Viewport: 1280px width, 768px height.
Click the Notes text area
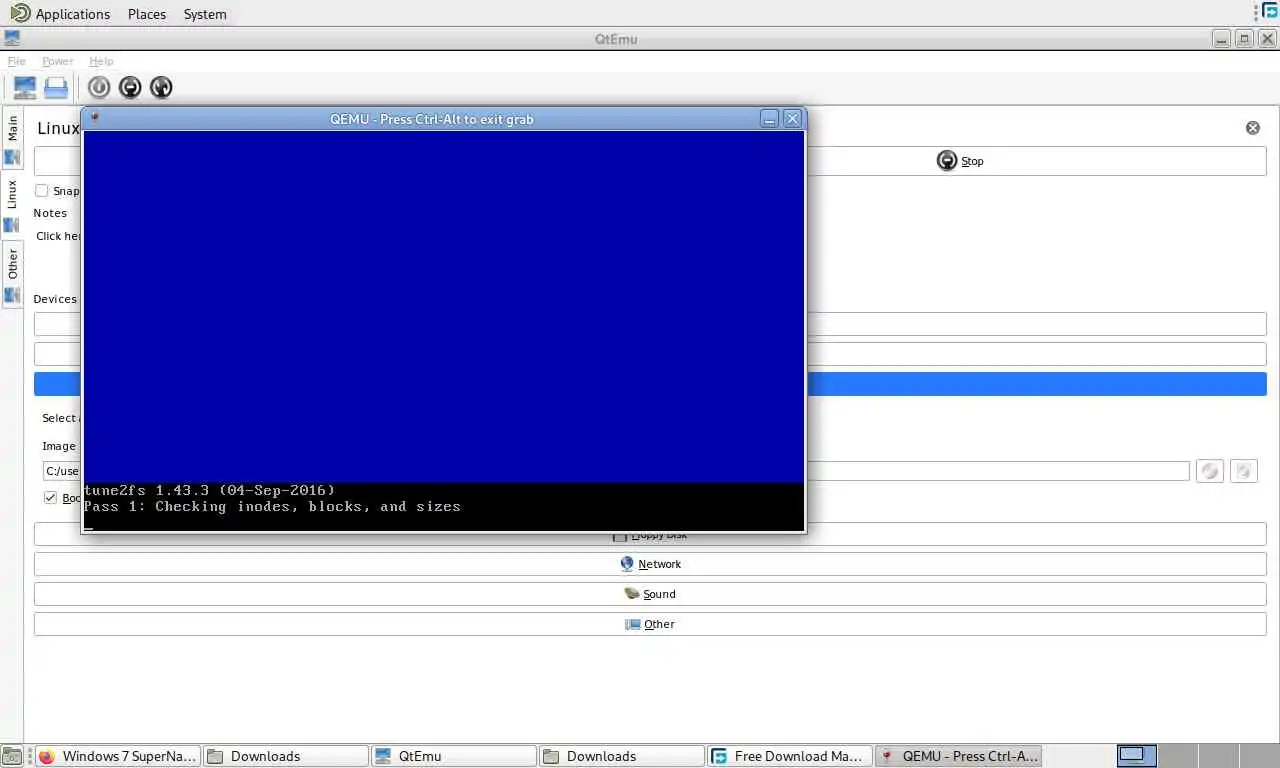[58, 236]
